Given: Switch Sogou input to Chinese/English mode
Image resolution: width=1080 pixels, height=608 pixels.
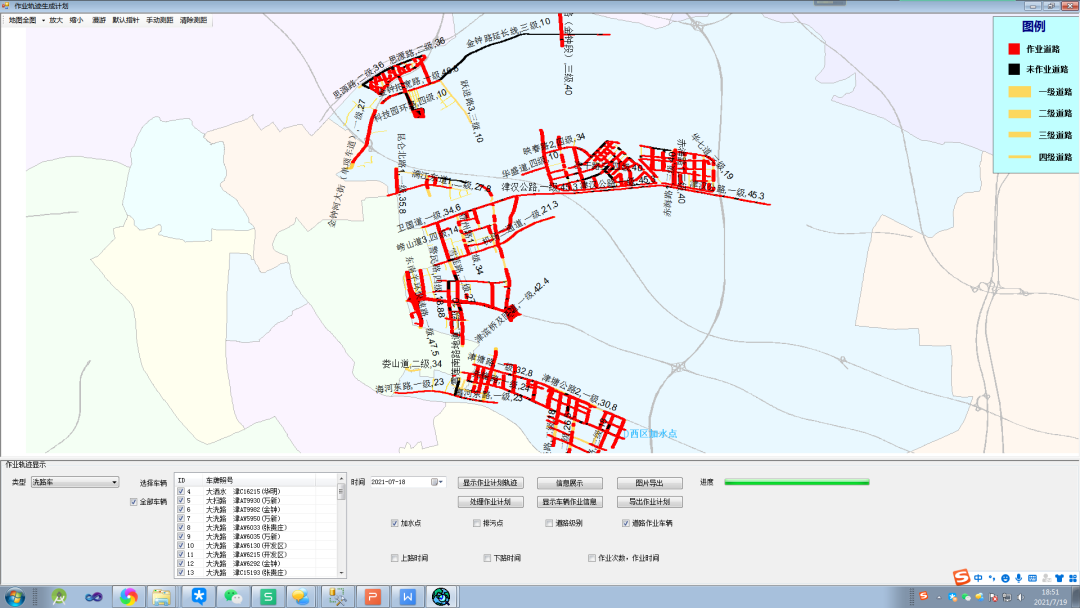Looking at the screenshot, I should 978,578.
